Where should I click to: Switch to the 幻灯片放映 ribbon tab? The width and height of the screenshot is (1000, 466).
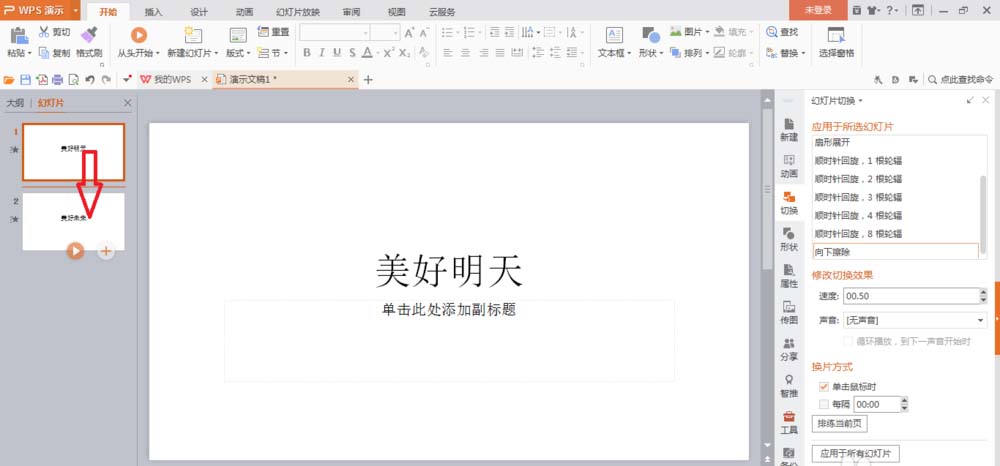tap(298, 12)
